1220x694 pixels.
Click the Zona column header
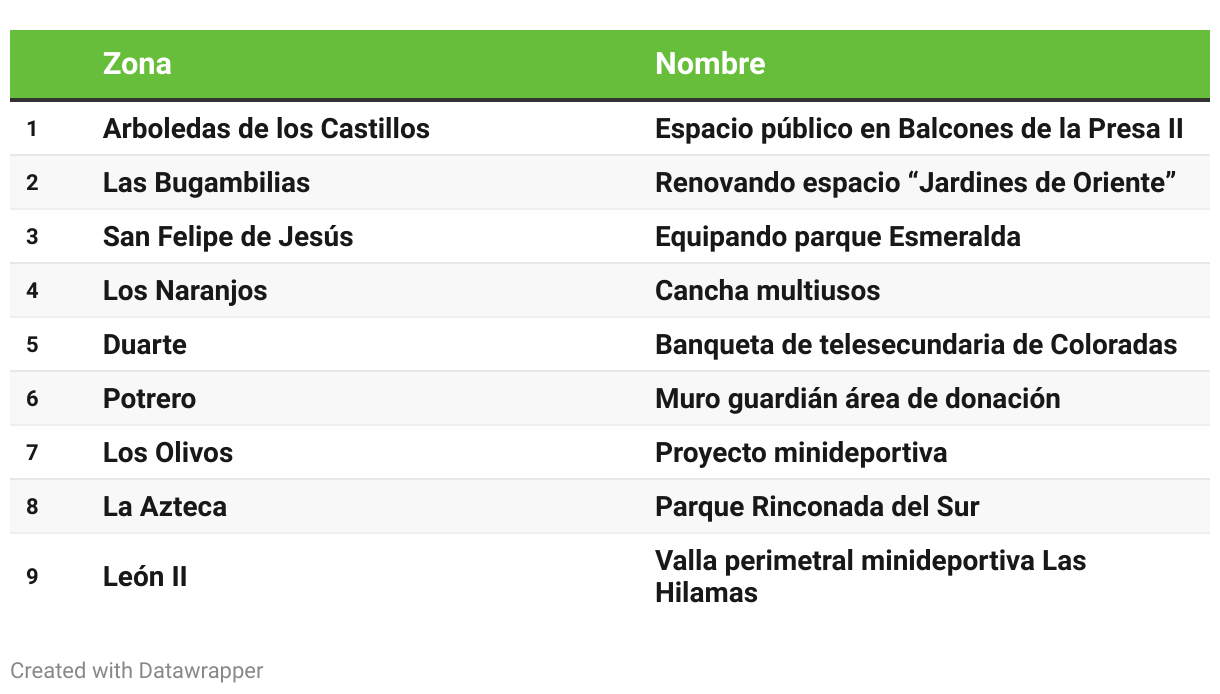pyautogui.click(x=137, y=64)
